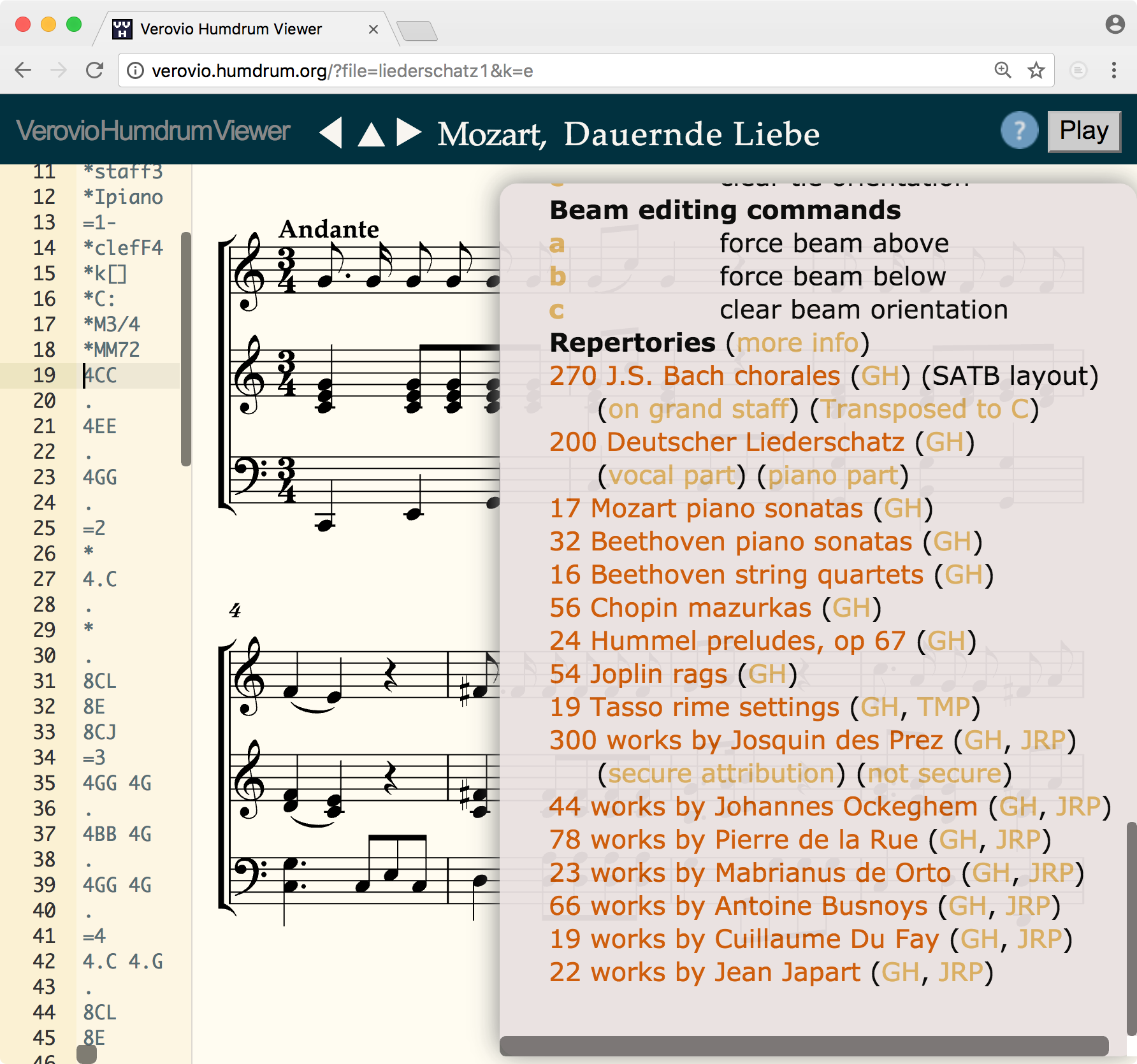The width and height of the screenshot is (1137, 1064).
Task: Open 19 works by Cuillaume Du Fay
Action: click(744, 939)
